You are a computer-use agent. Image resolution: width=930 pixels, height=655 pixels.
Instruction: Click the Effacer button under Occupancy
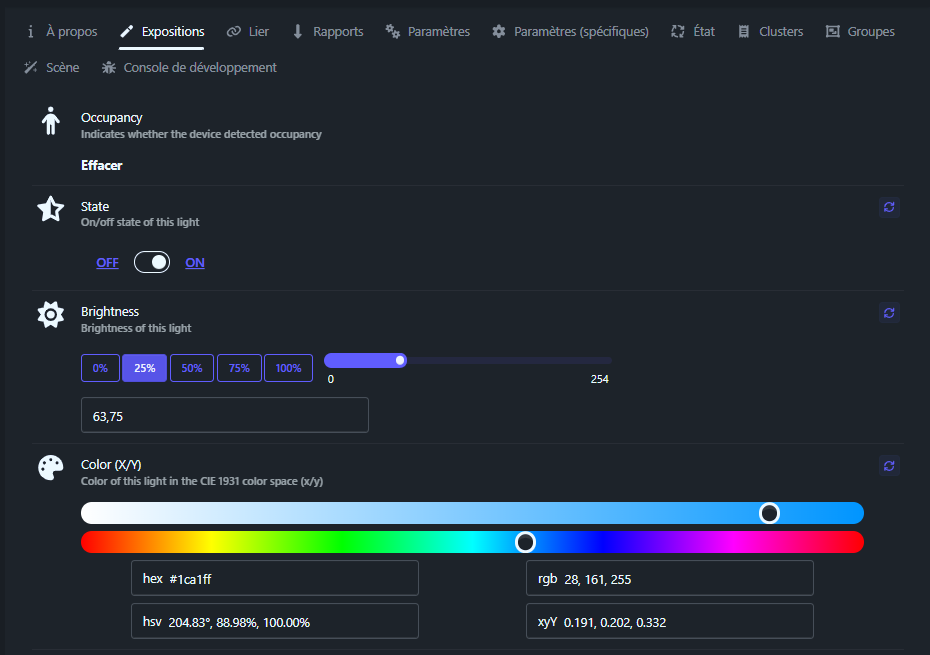pos(101,165)
